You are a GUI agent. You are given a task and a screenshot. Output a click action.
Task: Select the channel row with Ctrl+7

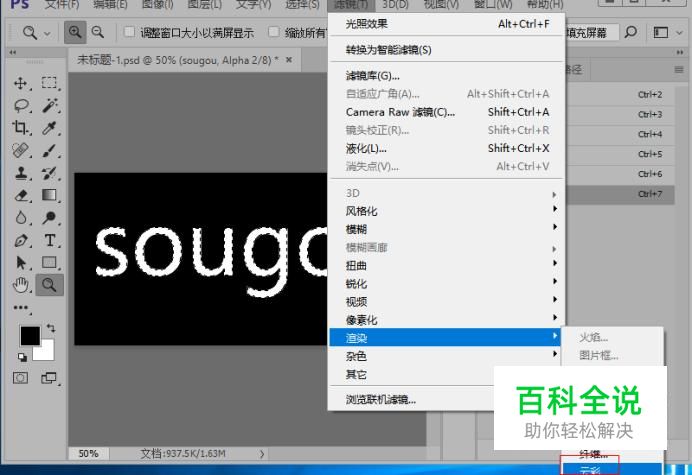tap(620, 194)
